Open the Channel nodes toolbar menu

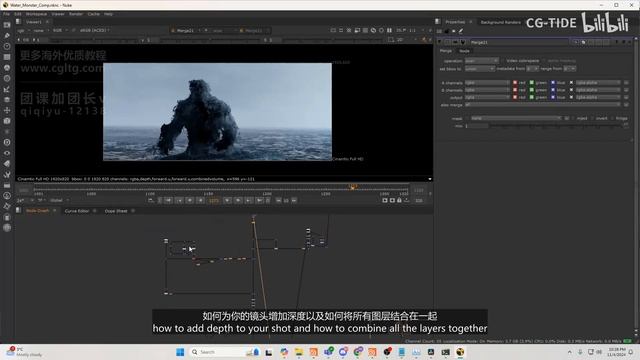[7, 57]
